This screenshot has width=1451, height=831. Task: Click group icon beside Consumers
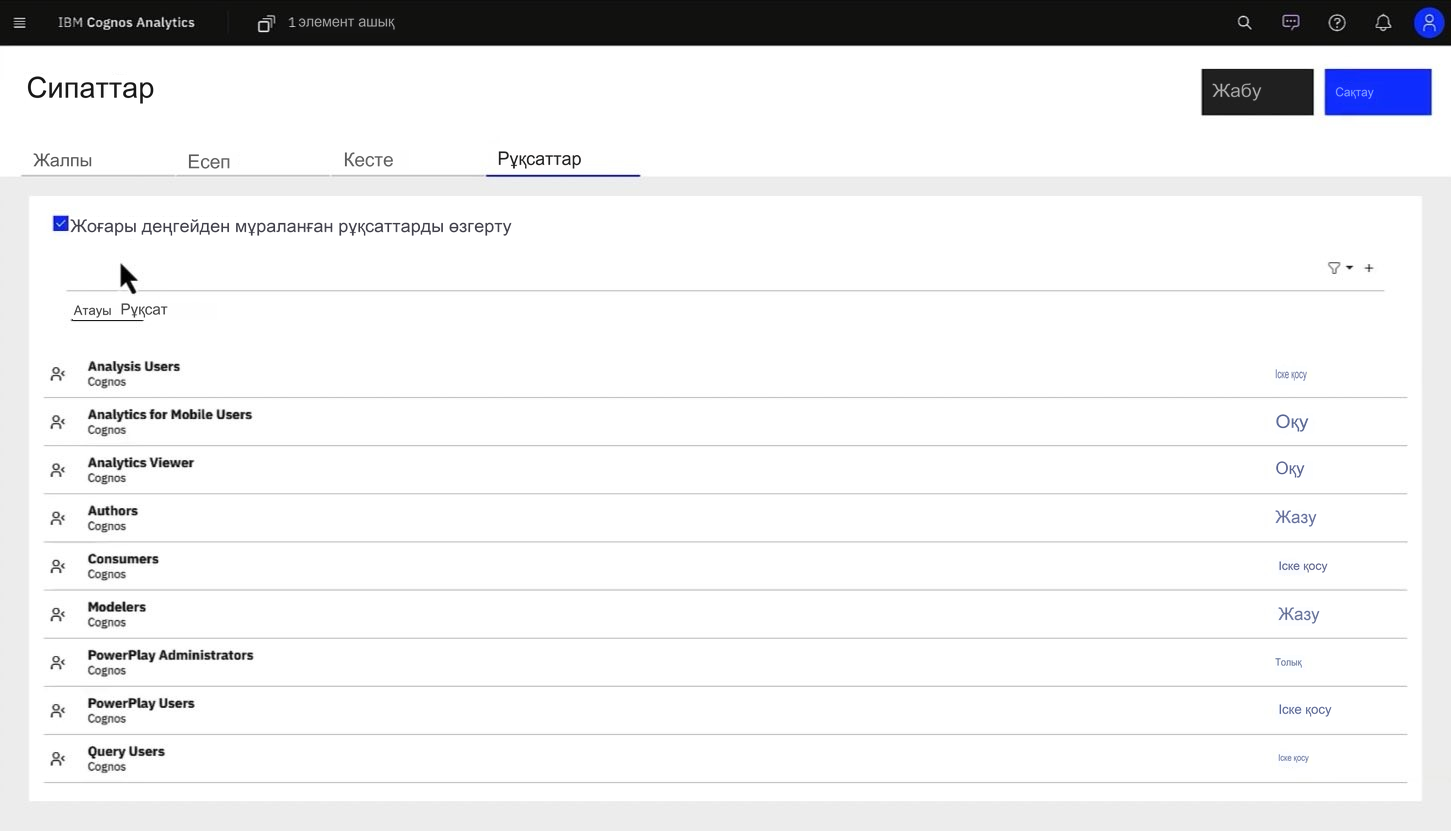tap(58, 566)
